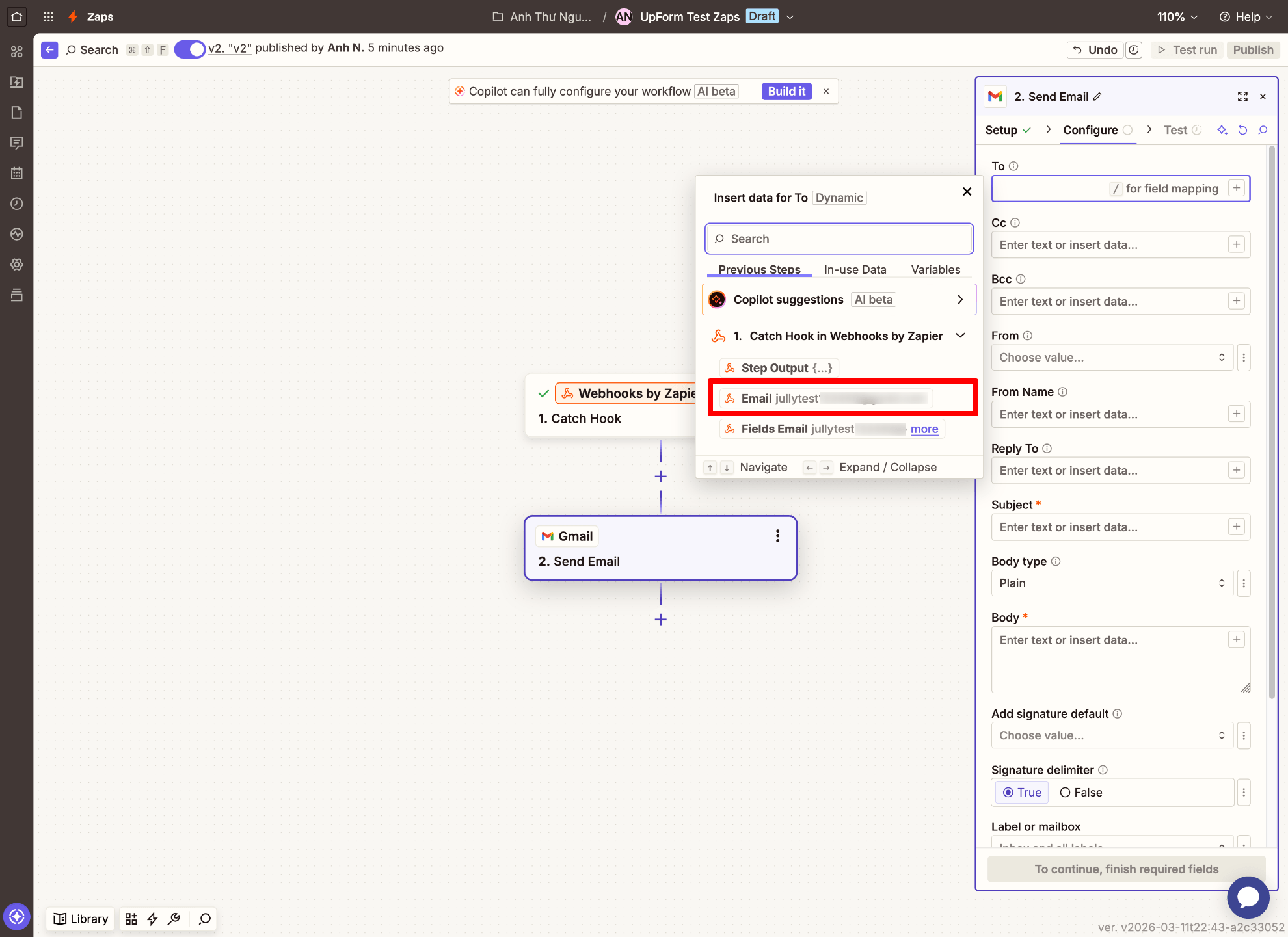The width and height of the screenshot is (1288, 937).
Task: Select the Email jullytest data pill
Action: coord(826,399)
